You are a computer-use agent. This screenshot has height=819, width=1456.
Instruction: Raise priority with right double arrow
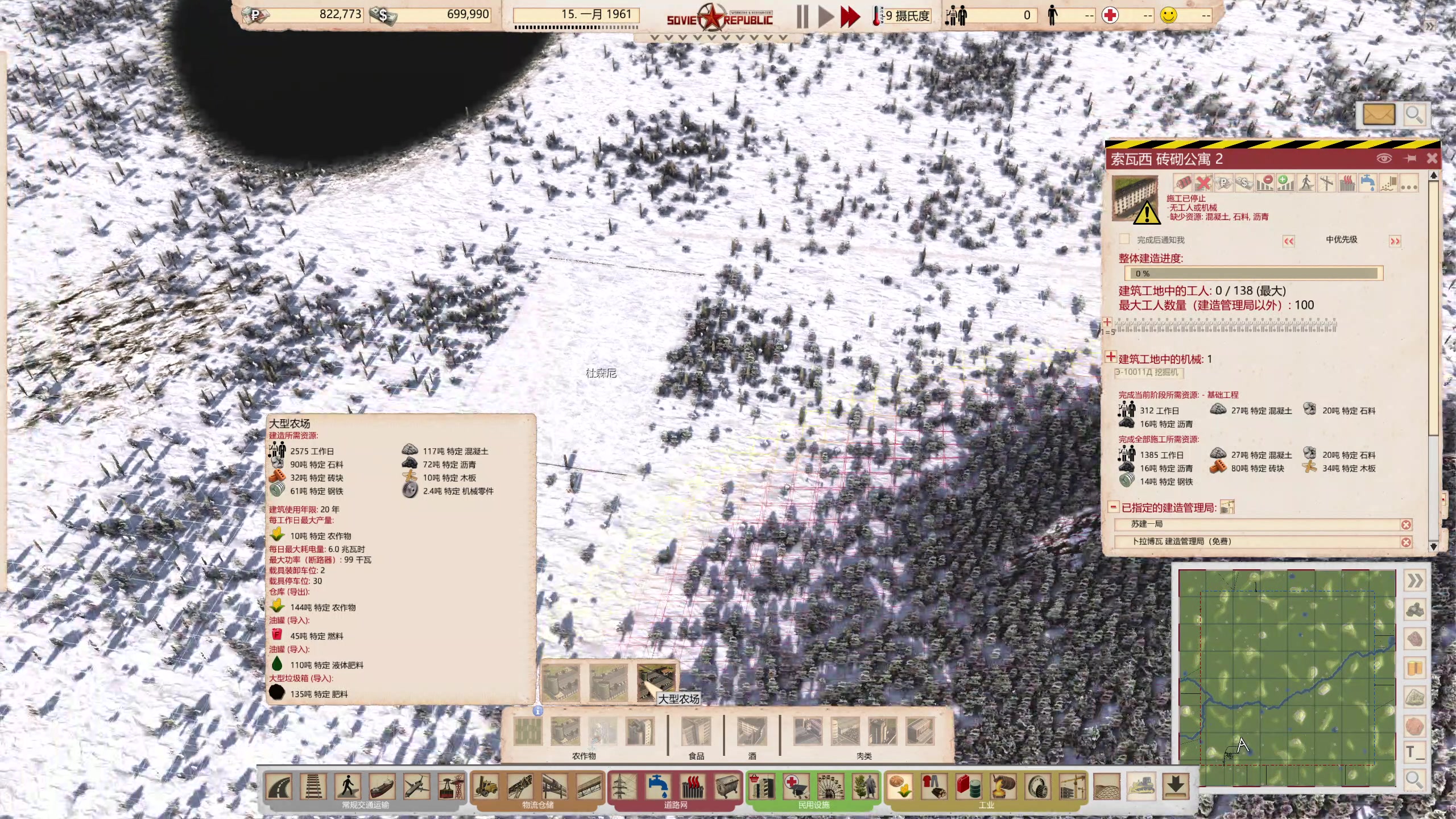click(x=1395, y=241)
